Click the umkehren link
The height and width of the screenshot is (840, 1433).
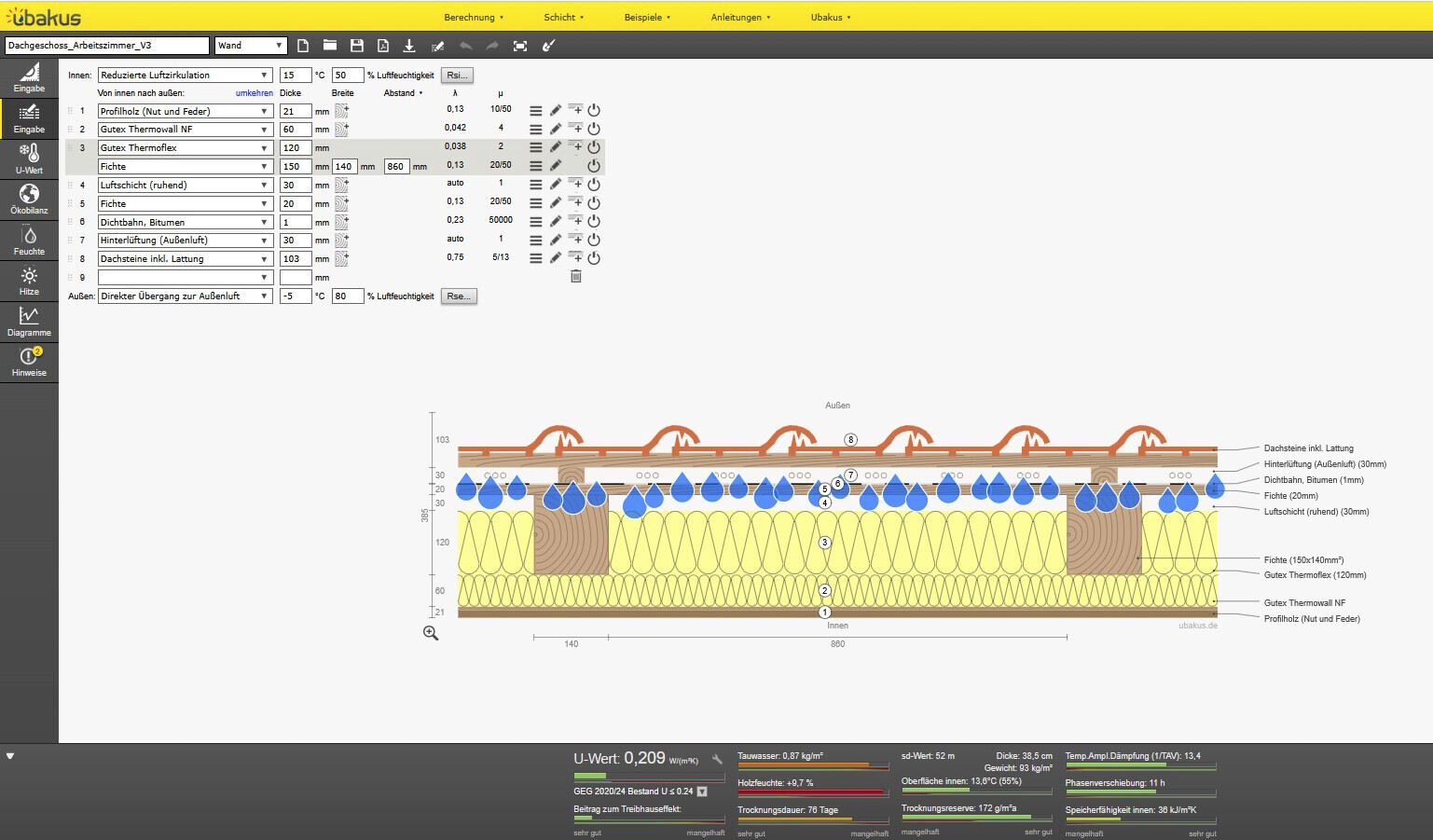point(254,93)
